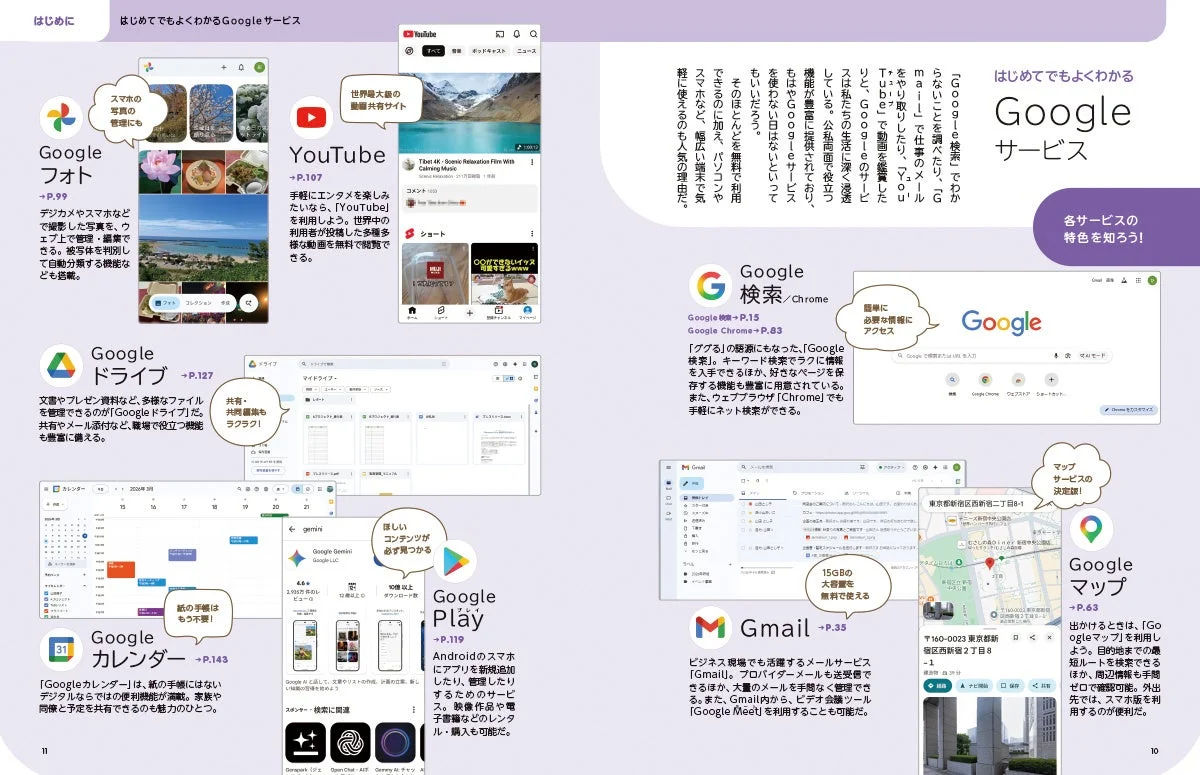Play the Tibet 4K scenic video thumbnail
Image resolution: width=1200 pixels, height=775 pixels.
[470, 113]
